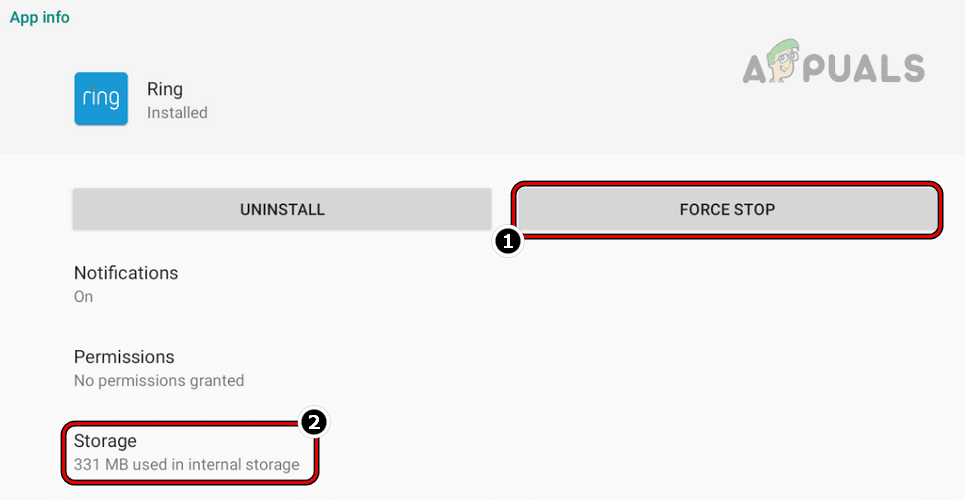The width and height of the screenshot is (965, 500).
Task: Open the Permissions setting
Action: point(124,357)
